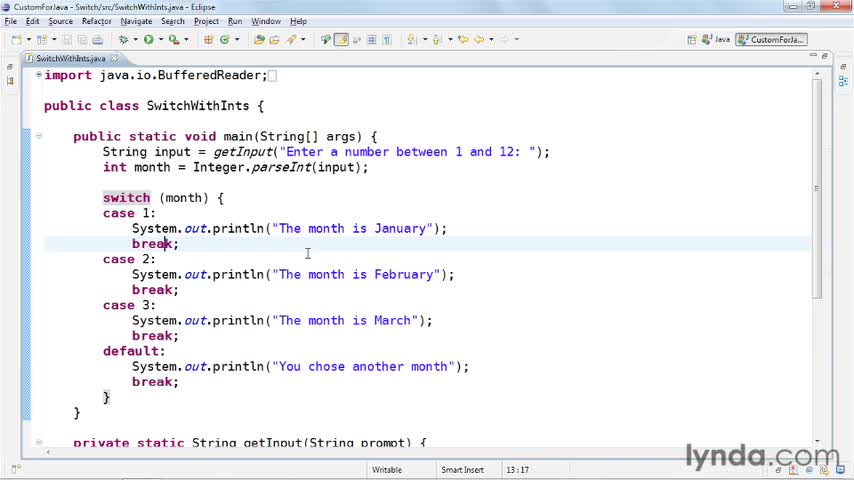Maximize the editor area

pos(825,56)
